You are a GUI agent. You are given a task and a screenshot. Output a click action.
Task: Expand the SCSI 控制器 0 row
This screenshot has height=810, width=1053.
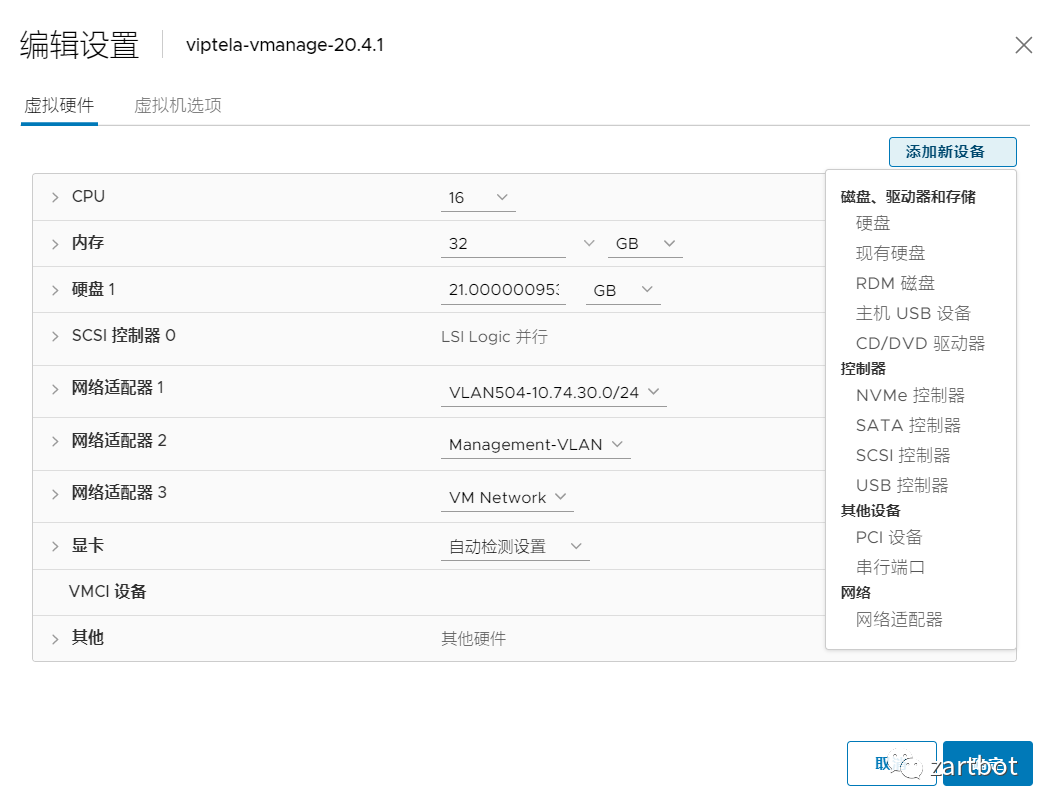(x=55, y=336)
